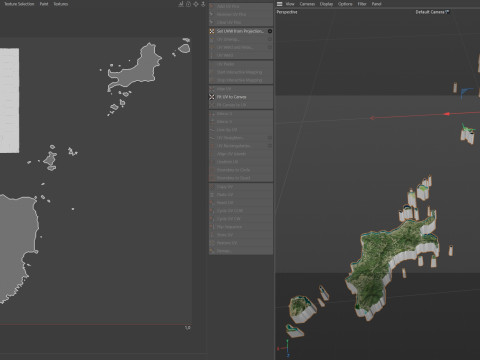Open the Paint menu in UV editor
Image resolution: width=480 pixels, height=360 pixels.
coord(44,4)
